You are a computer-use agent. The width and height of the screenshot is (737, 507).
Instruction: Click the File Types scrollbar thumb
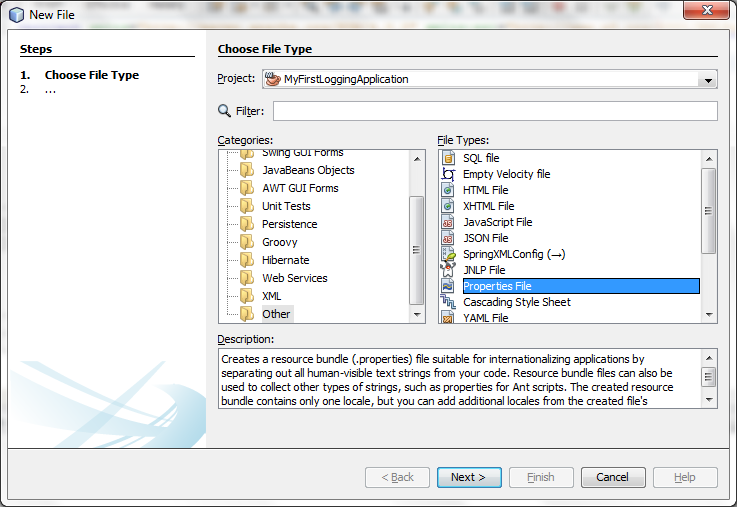[708, 211]
